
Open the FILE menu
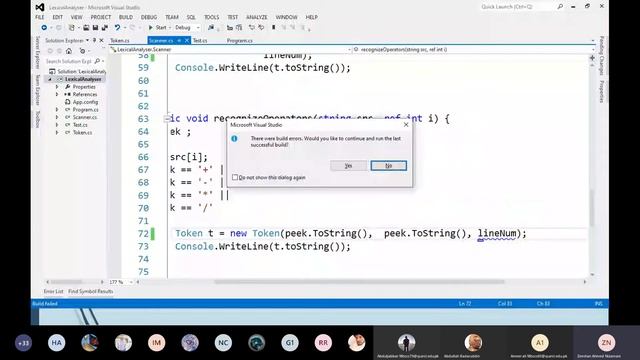coord(40,17)
